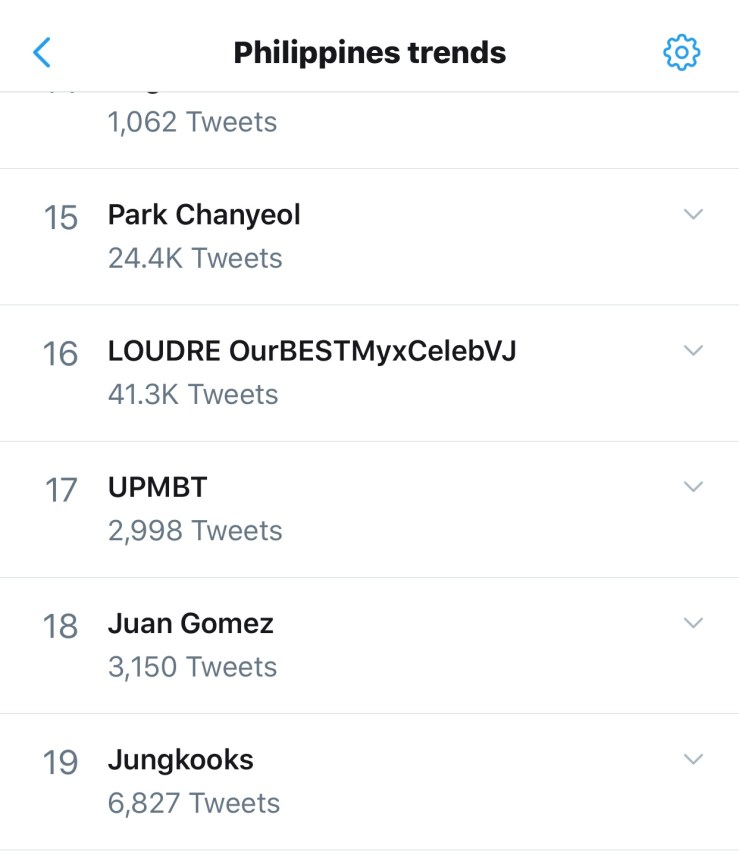Expand options for Park Chanyeol trend

pyautogui.click(x=693, y=214)
